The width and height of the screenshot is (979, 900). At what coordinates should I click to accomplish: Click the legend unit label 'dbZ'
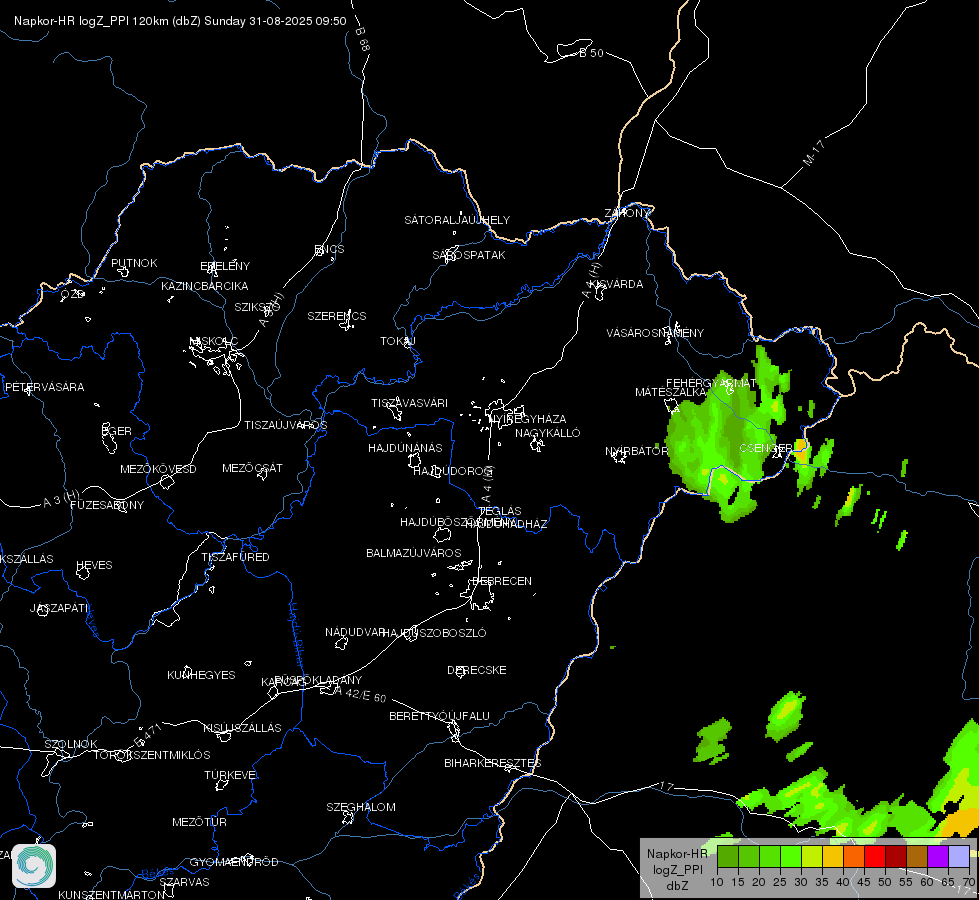(x=677, y=886)
